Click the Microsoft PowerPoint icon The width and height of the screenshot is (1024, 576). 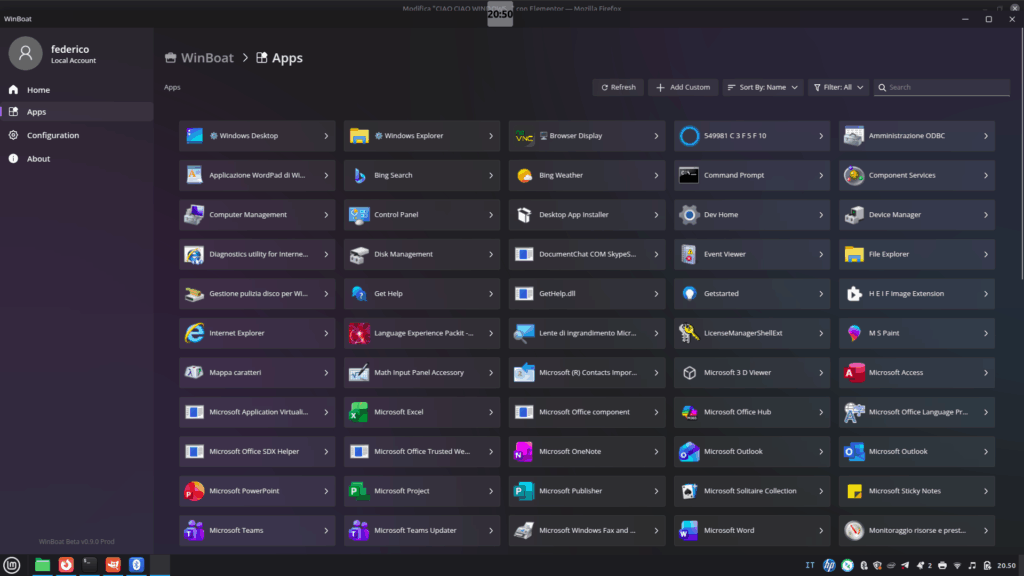(x=194, y=491)
